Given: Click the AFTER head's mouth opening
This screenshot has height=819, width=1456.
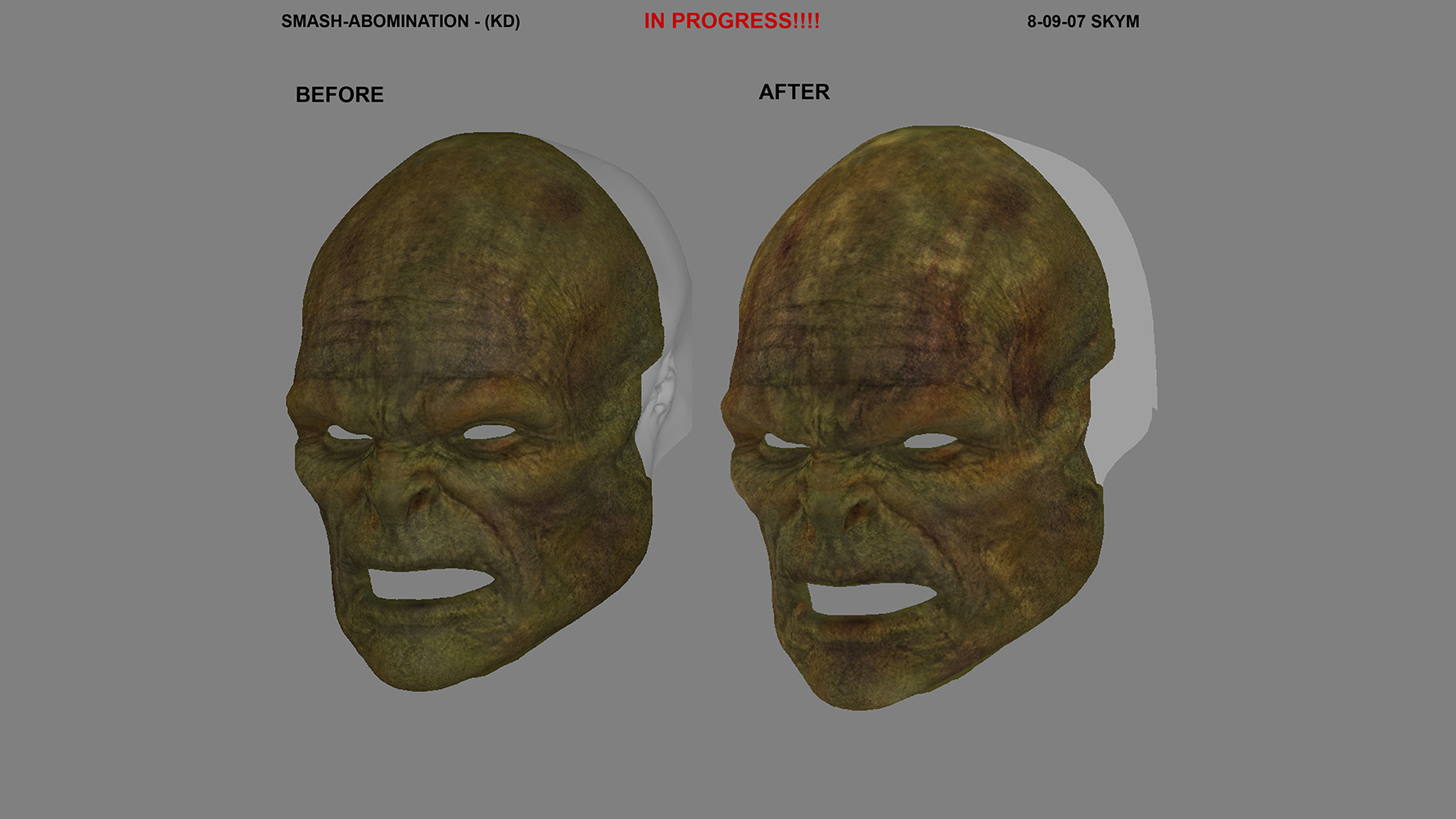Looking at the screenshot, I should click(x=866, y=598).
